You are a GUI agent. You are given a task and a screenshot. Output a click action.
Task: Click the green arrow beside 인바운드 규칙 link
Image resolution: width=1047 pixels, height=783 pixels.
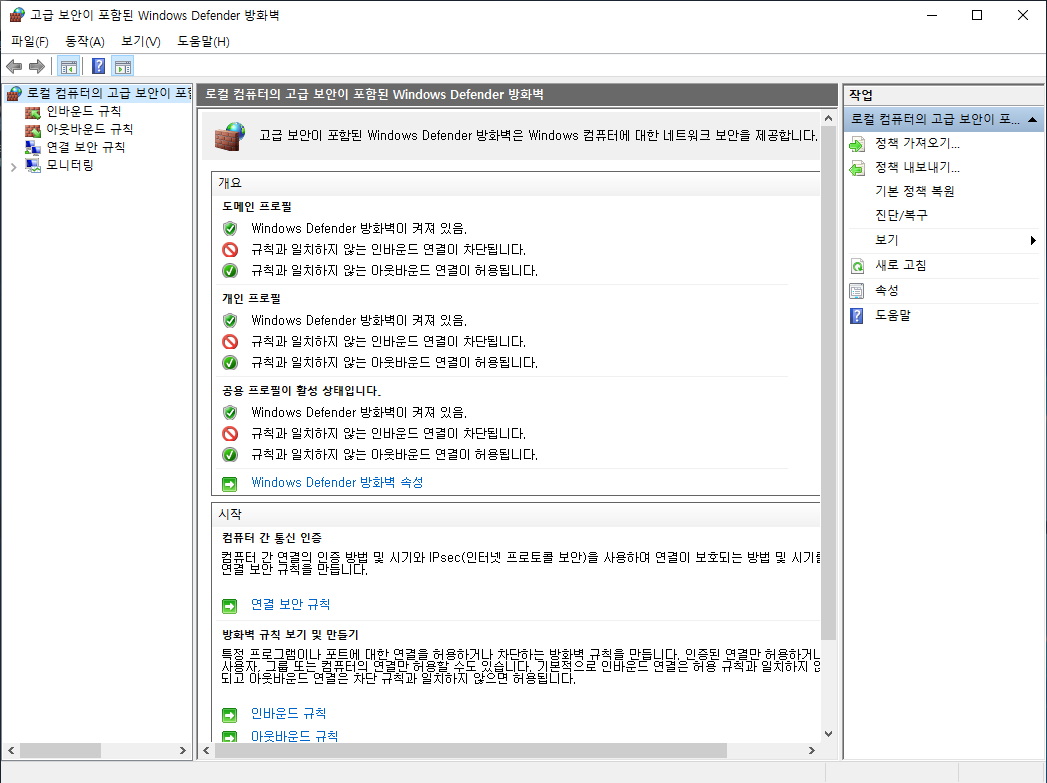230,715
